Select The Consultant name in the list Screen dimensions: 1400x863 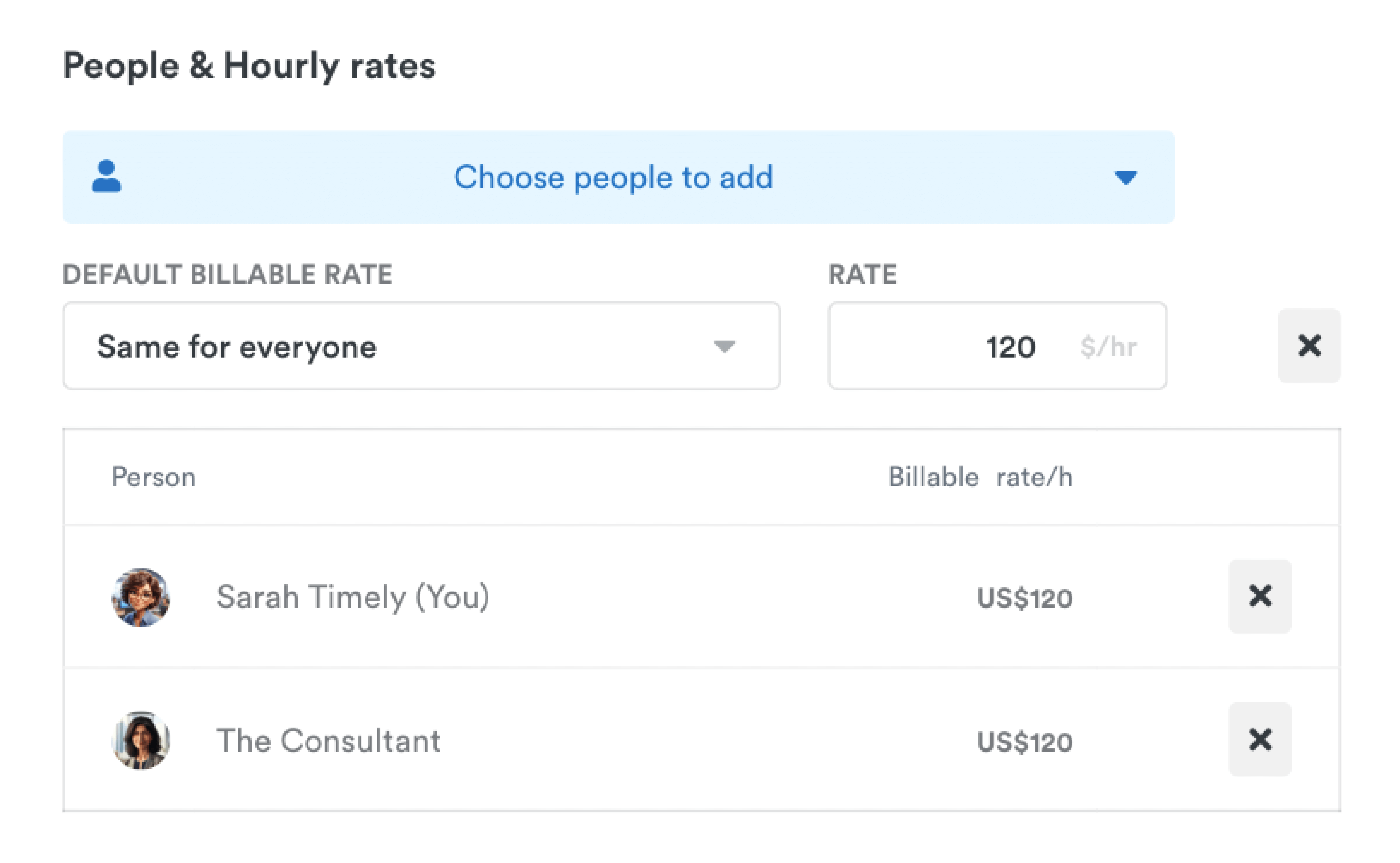coord(328,741)
